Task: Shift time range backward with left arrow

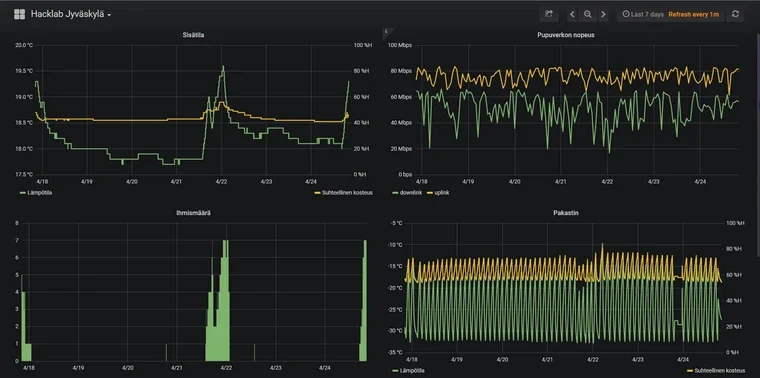Action: [572, 15]
